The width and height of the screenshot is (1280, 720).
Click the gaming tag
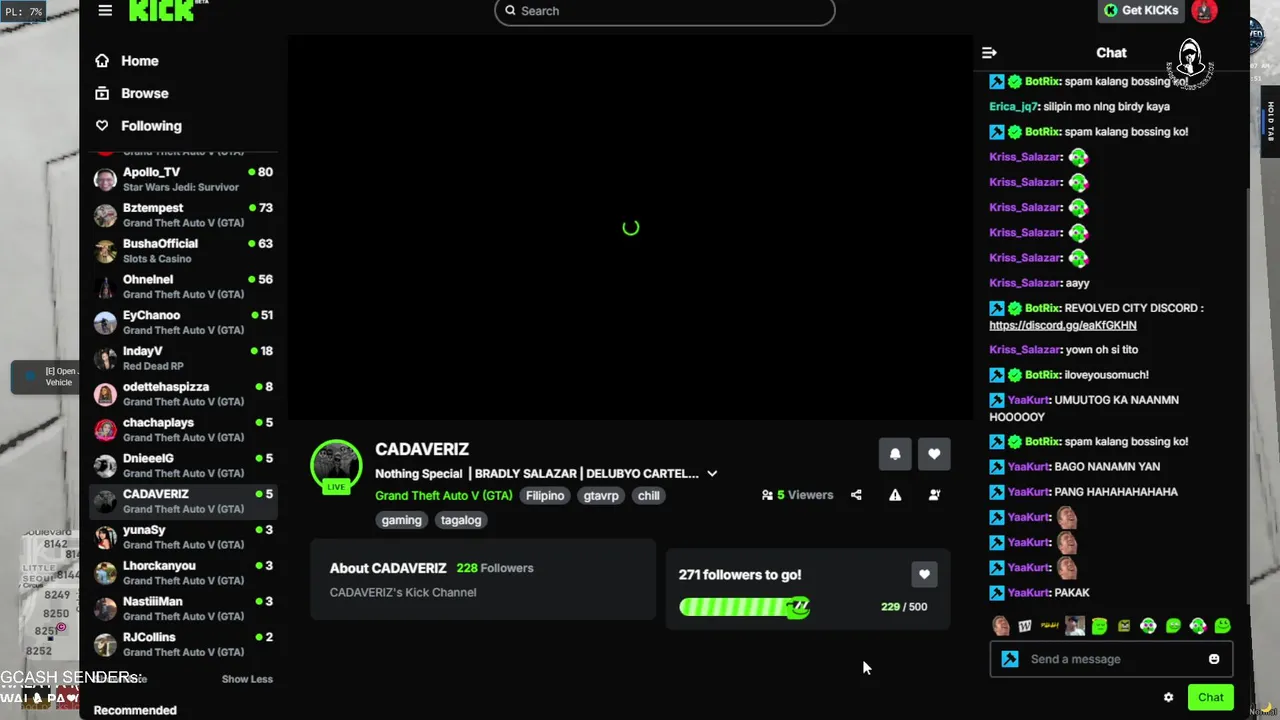[401, 520]
